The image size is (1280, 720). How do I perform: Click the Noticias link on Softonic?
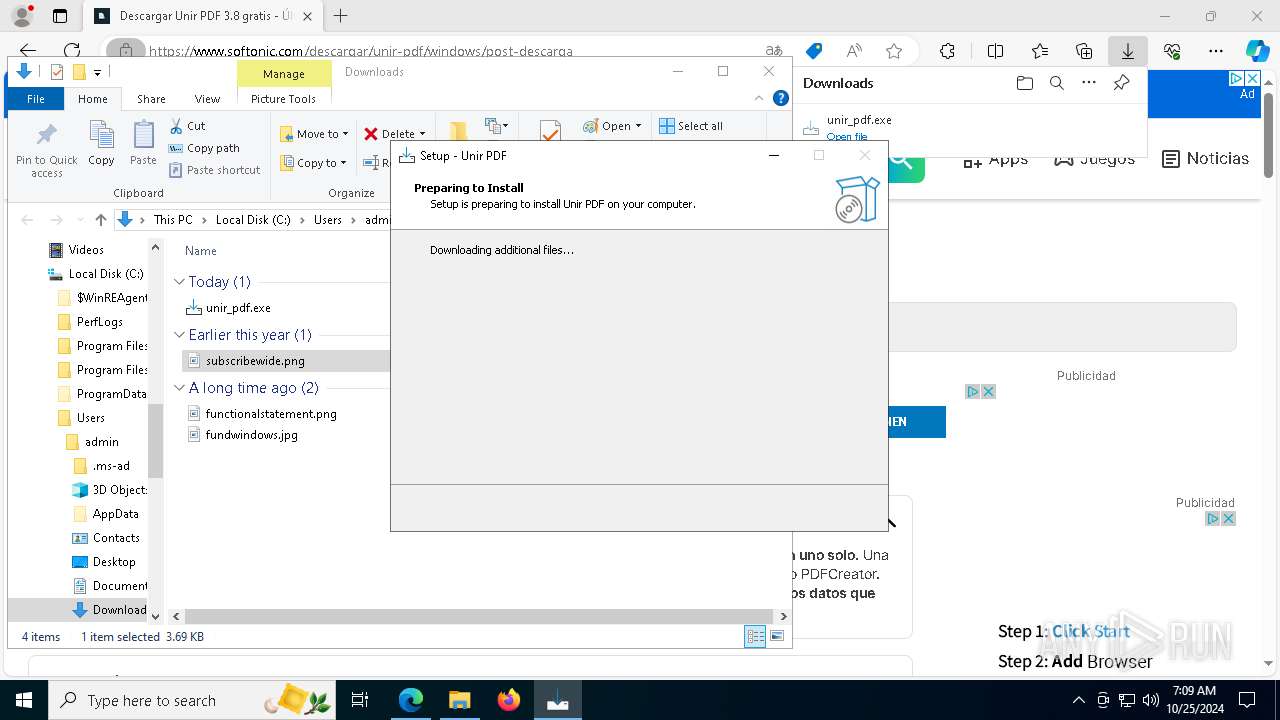(1205, 158)
